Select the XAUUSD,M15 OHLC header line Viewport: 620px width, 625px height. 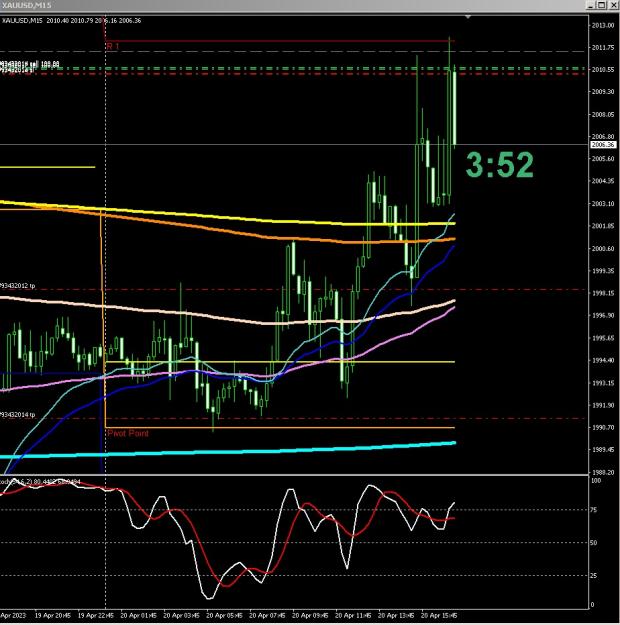(x=71, y=20)
